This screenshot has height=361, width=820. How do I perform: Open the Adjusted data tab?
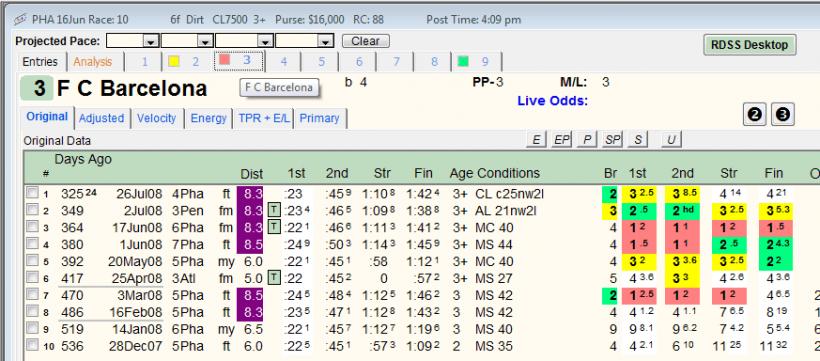(x=101, y=118)
